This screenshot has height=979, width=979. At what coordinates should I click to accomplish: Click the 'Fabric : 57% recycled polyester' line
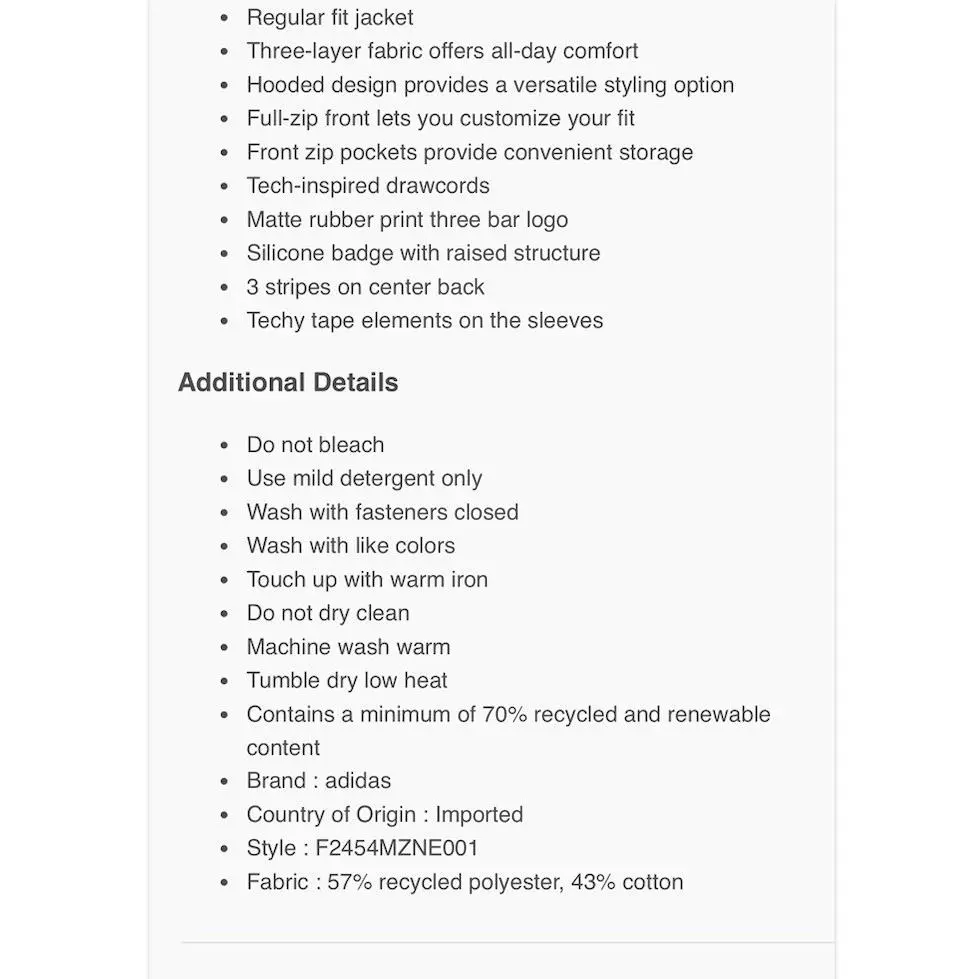click(x=465, y=882)
